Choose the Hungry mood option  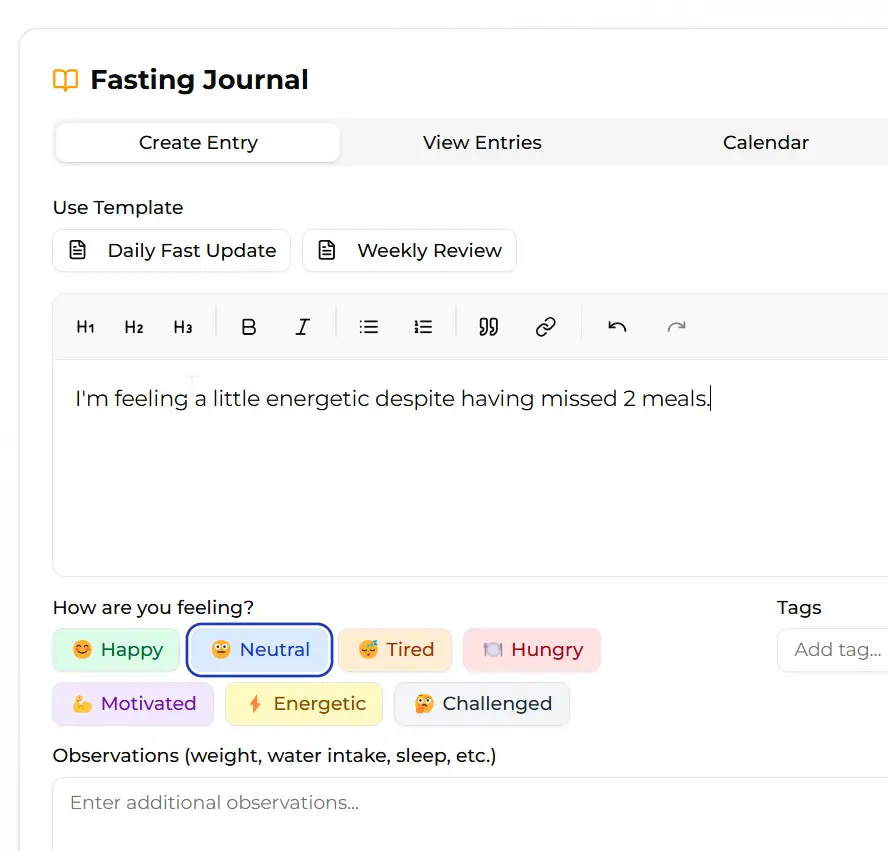pyautogui.click(x=532, y=650)
